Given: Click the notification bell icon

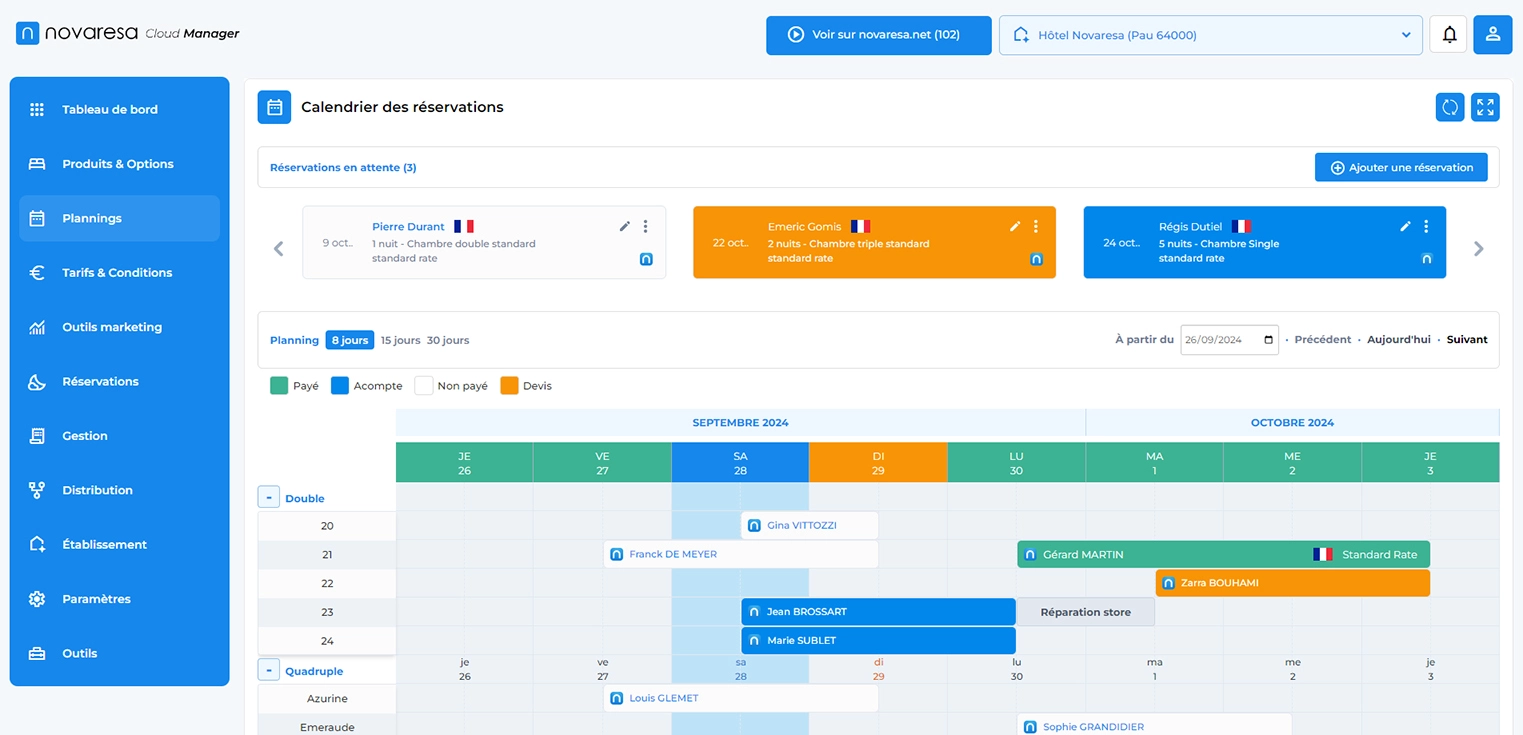Looking at the screenshot, I should click(1448, 34).
